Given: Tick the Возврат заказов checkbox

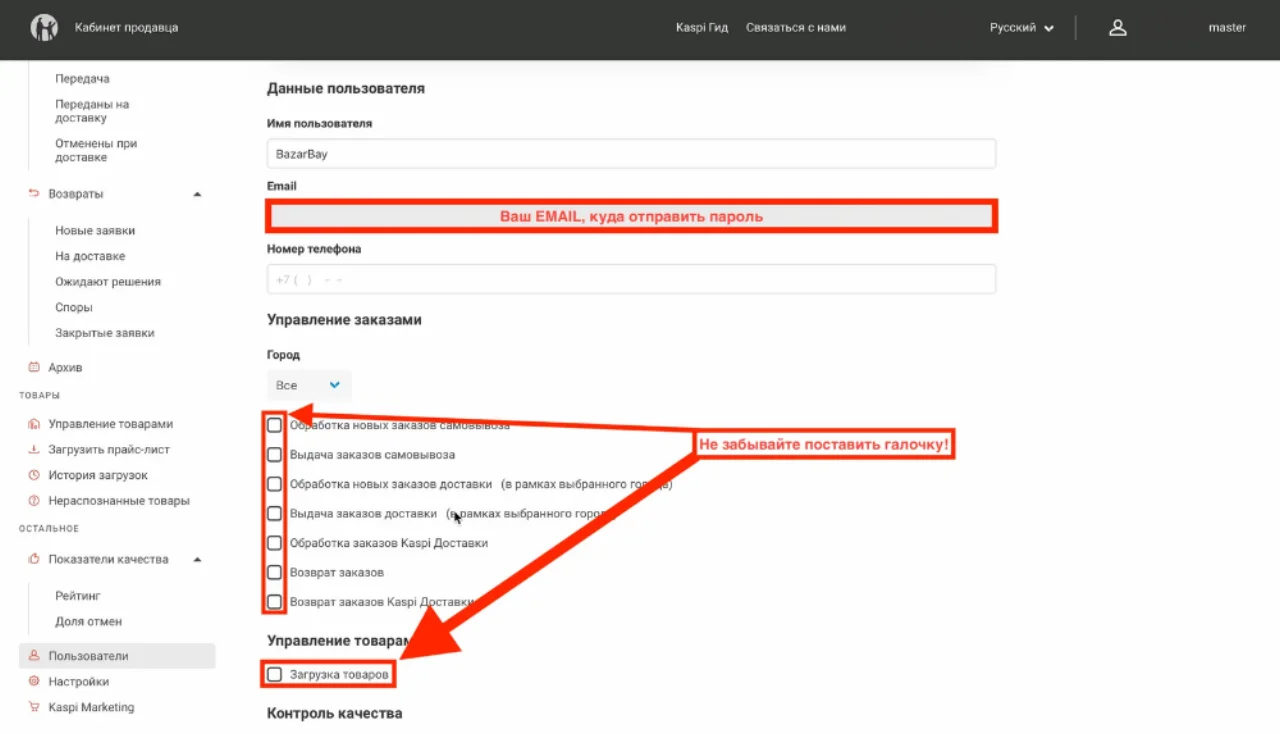Looking at the screenshot, I should [274, 573].
